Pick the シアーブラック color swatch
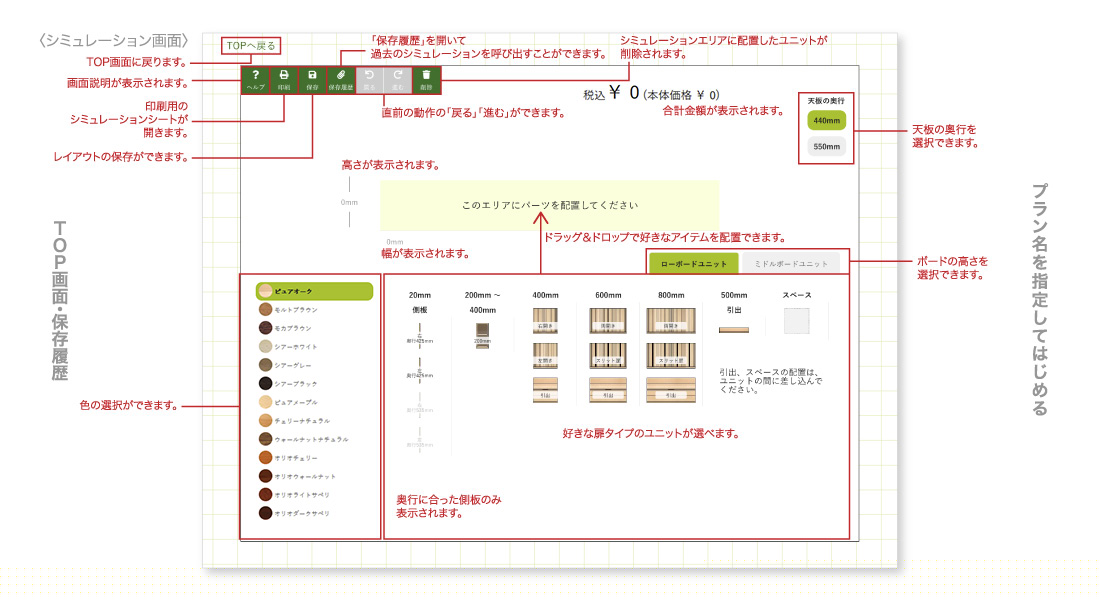Image resolution: width=1100 pixels, height=600 pixels. (265, 383)
